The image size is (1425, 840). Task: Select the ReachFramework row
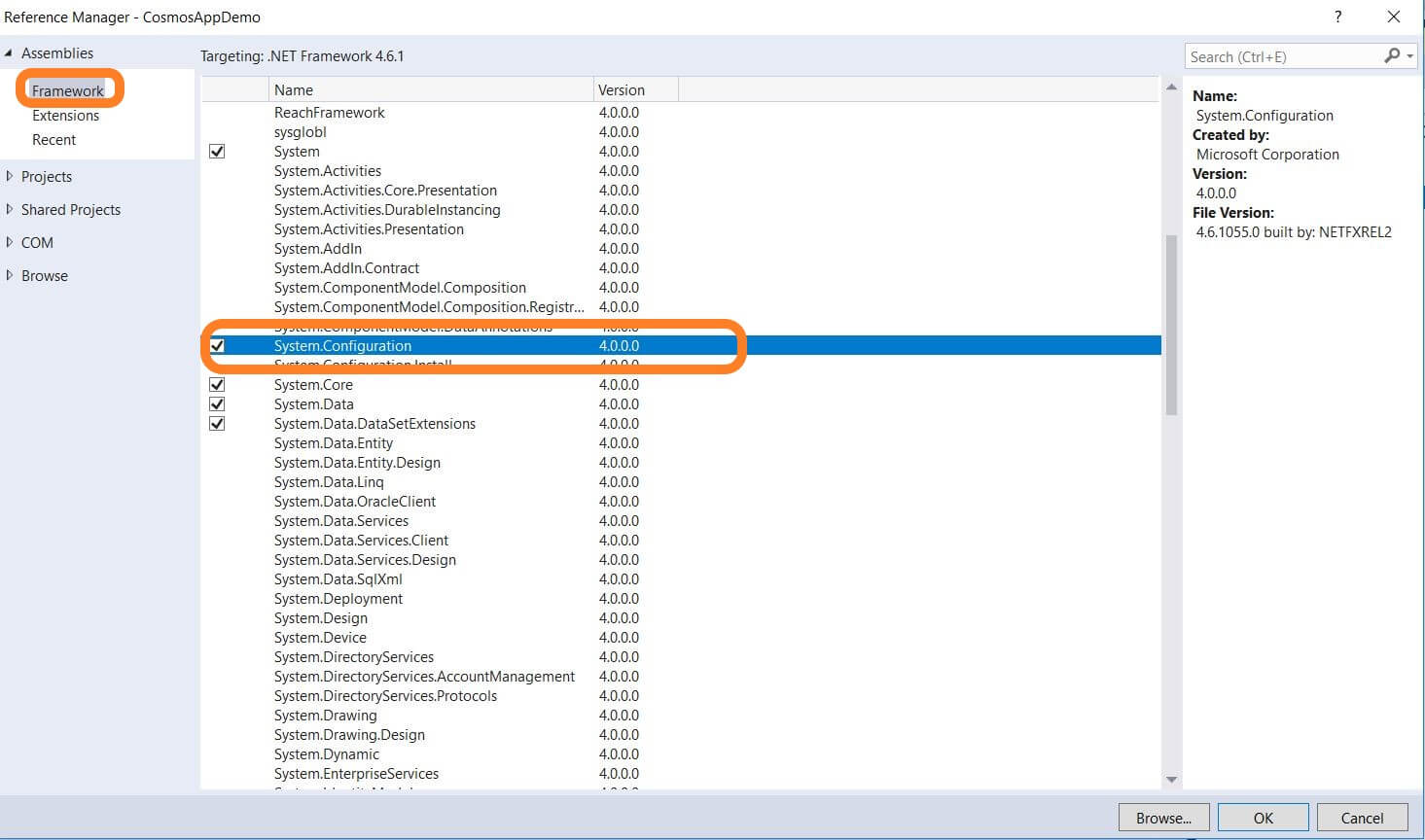[681, 113]
